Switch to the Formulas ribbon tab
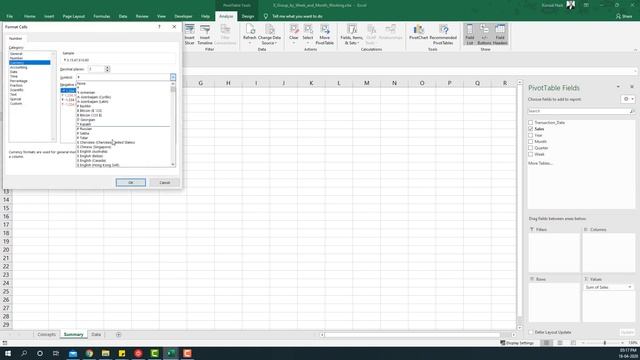The image size is (640, 360). 102,16
